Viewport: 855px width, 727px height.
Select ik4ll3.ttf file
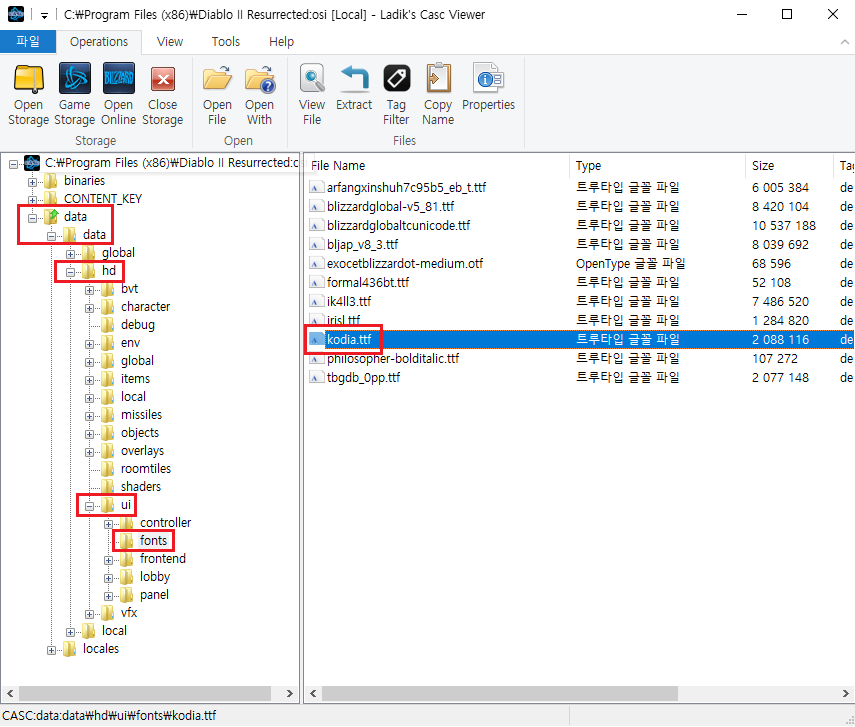(x=348, y=302)
